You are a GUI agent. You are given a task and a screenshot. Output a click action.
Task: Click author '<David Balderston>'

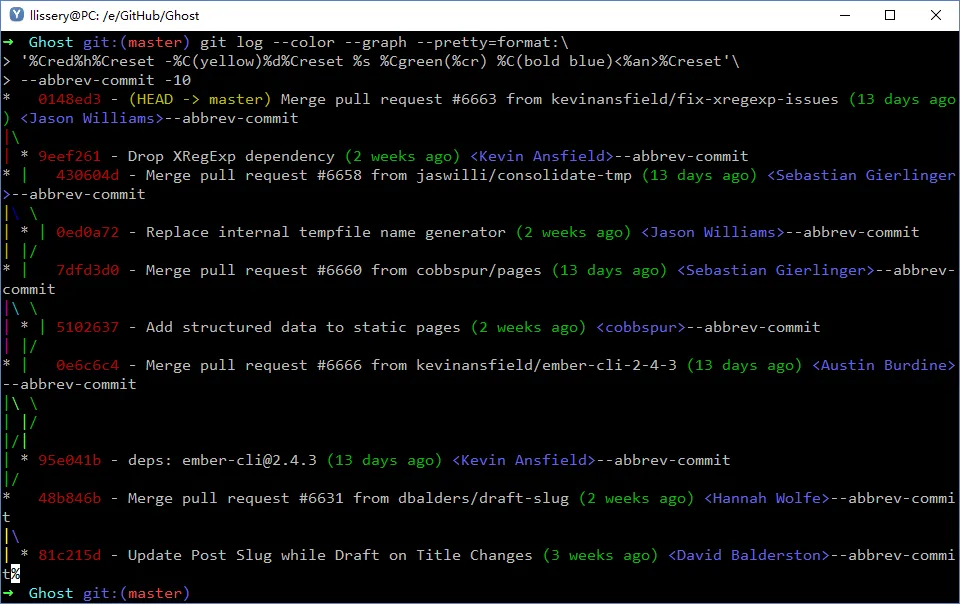pos(748,554)
